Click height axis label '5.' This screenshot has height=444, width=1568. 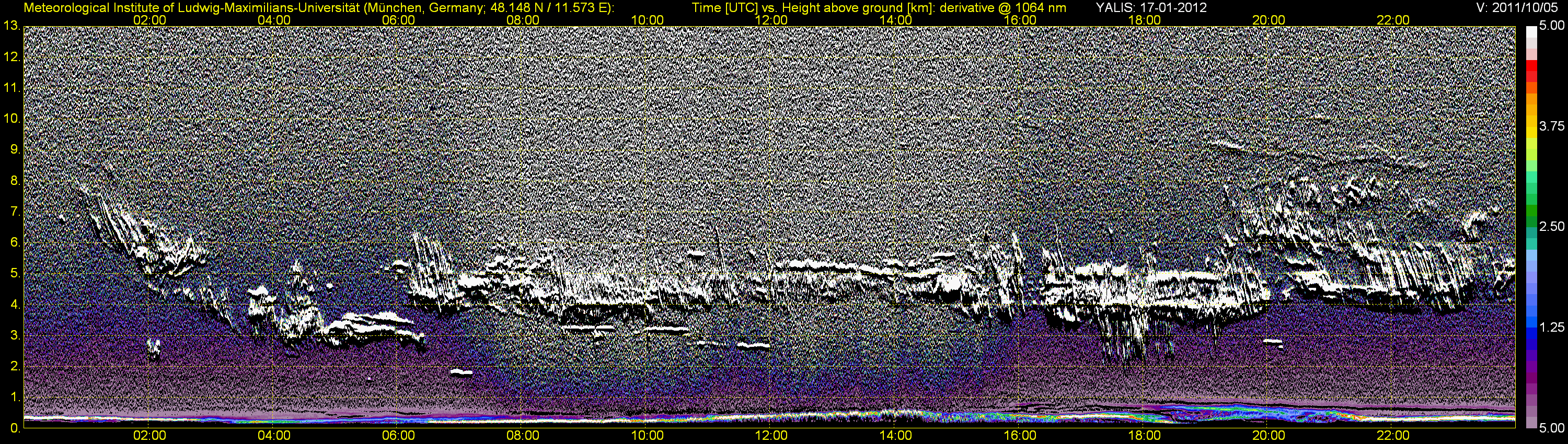15,274
